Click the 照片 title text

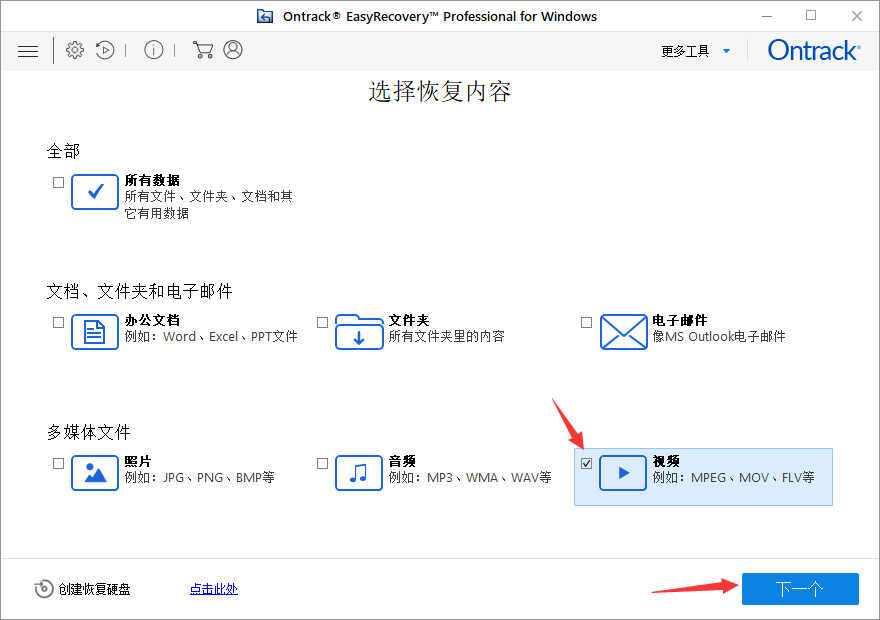tap(138, 461)
